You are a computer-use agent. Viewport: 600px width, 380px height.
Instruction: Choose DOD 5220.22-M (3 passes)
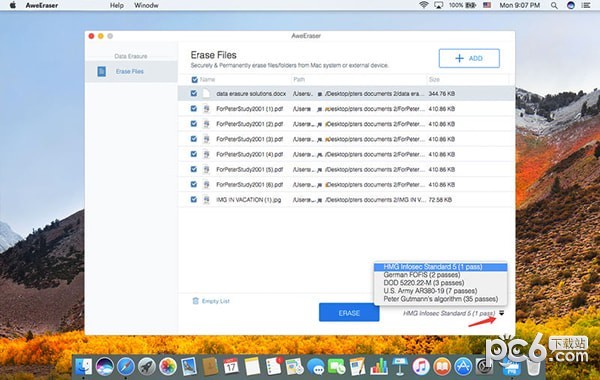click(440, 283)
